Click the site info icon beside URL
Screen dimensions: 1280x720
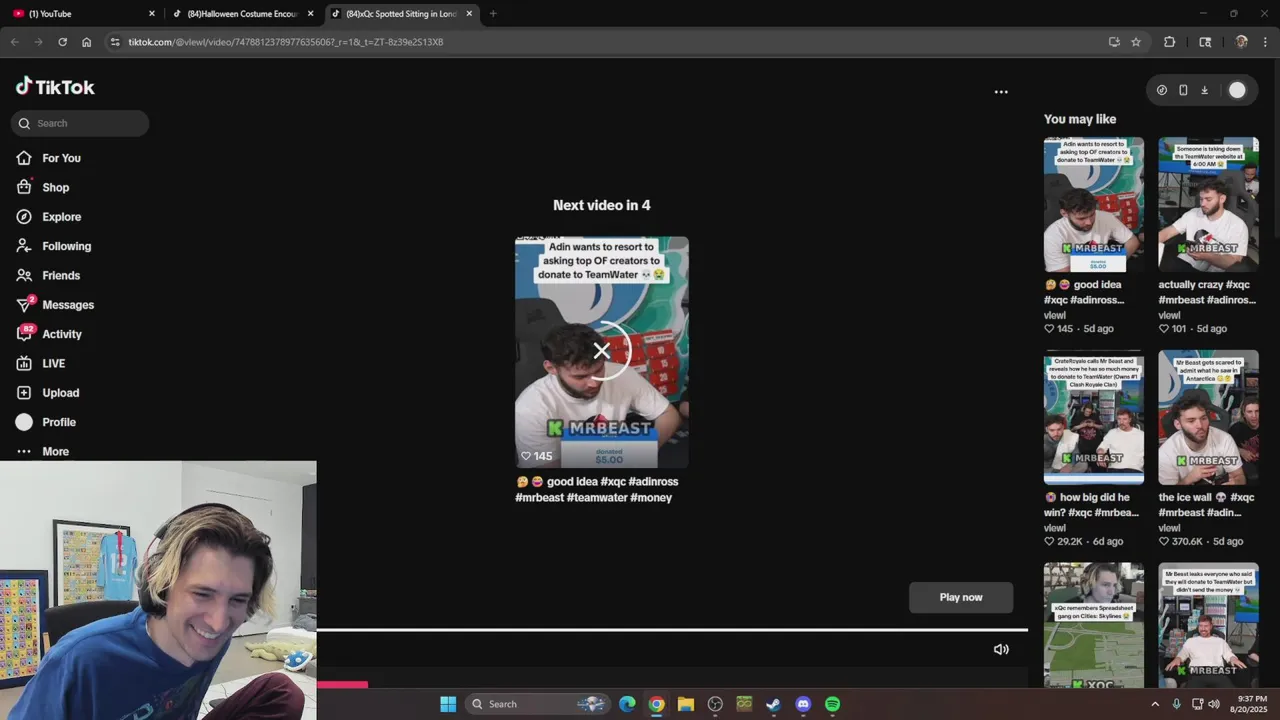pos(115,42)
